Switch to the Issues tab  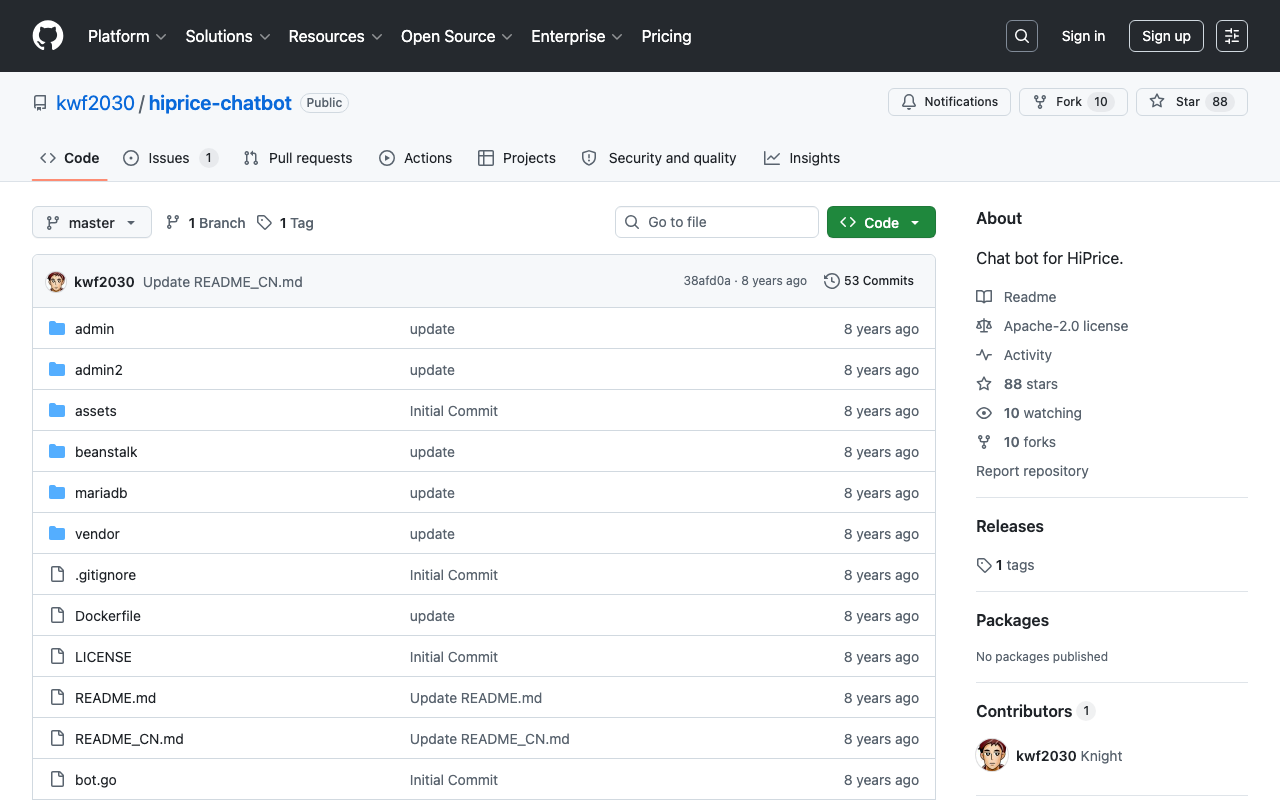171,158
